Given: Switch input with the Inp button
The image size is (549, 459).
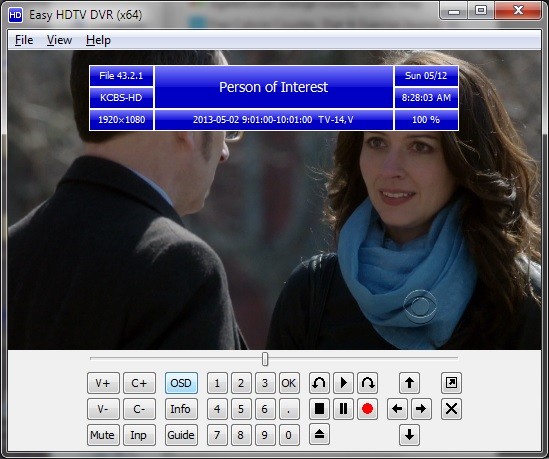Looking at the screenshot, I should (x=139, y=435).
